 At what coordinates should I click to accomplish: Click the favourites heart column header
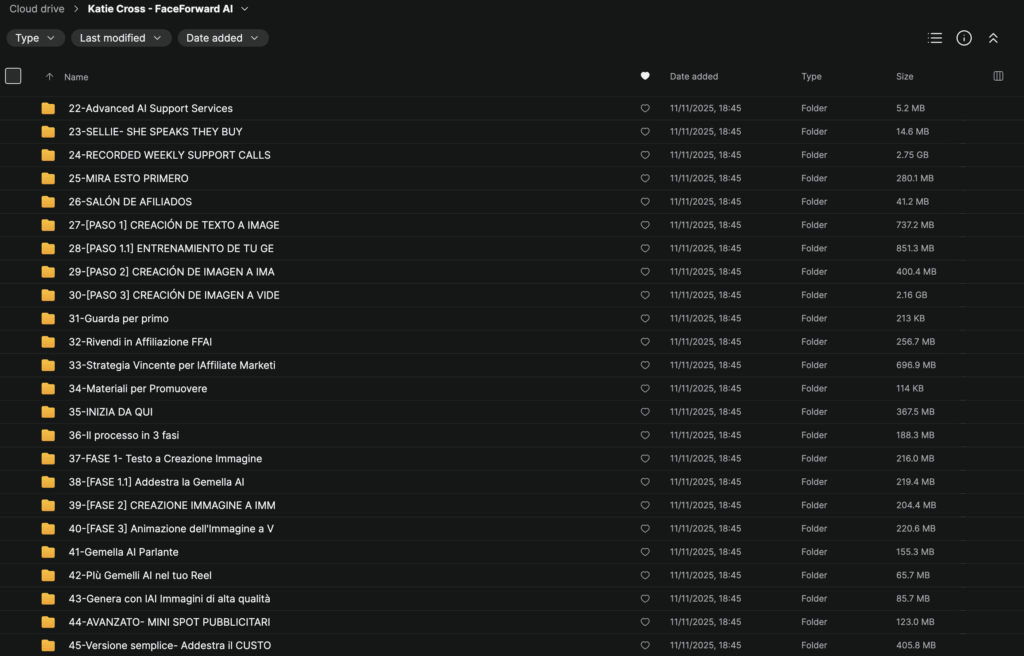pyautogui.click(x=645, y=76)
